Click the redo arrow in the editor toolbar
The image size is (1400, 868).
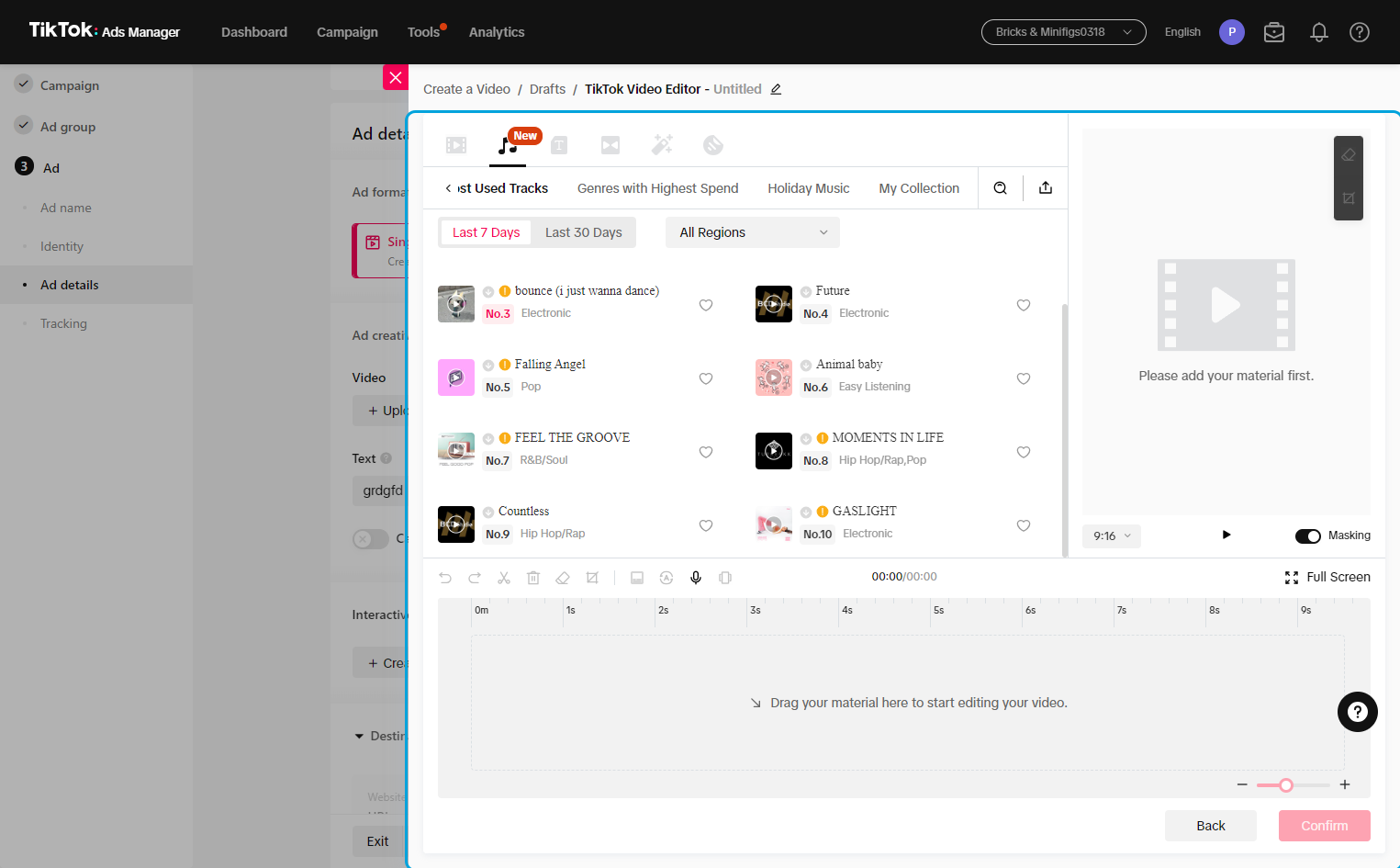coord(475,578)
